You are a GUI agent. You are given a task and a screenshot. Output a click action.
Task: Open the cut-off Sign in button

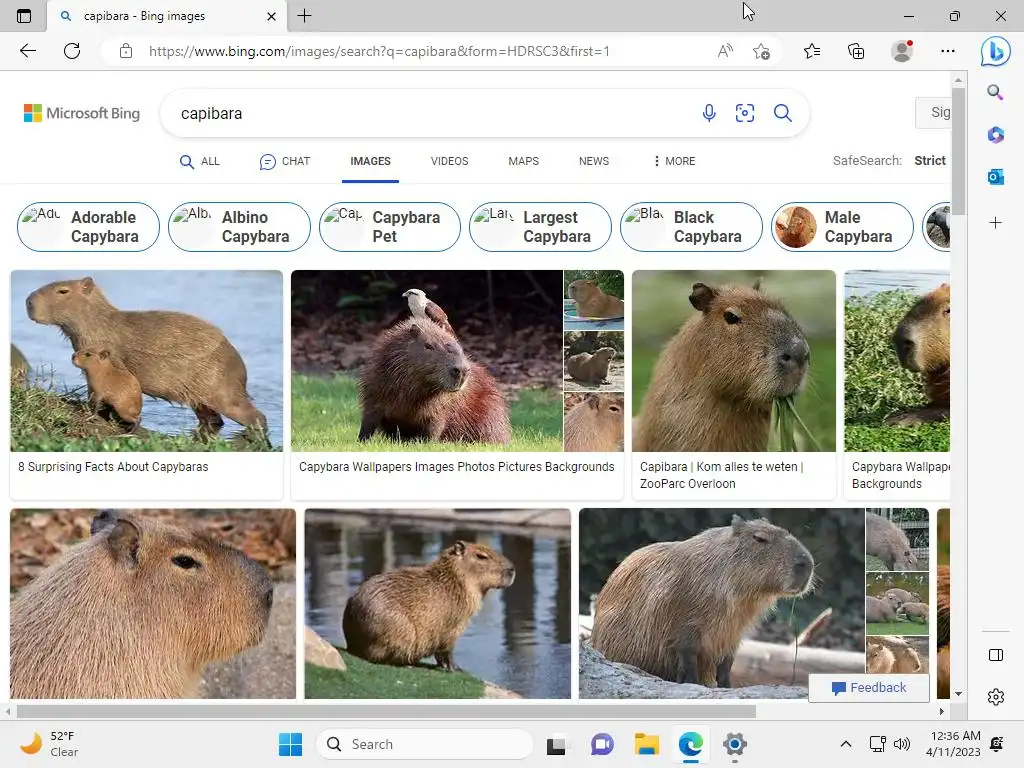click(933, 112)
